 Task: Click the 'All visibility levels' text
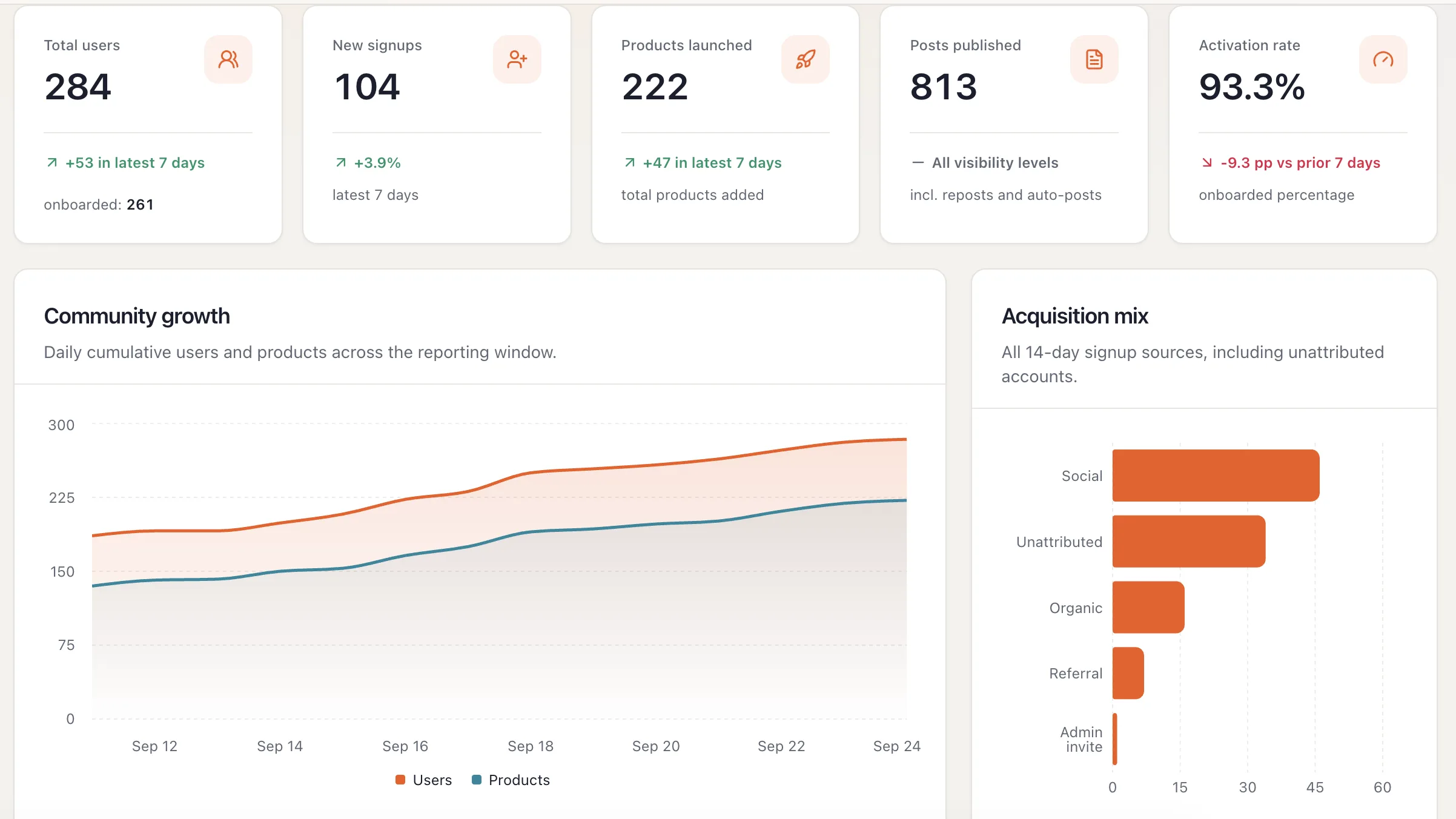pos(995,163)
